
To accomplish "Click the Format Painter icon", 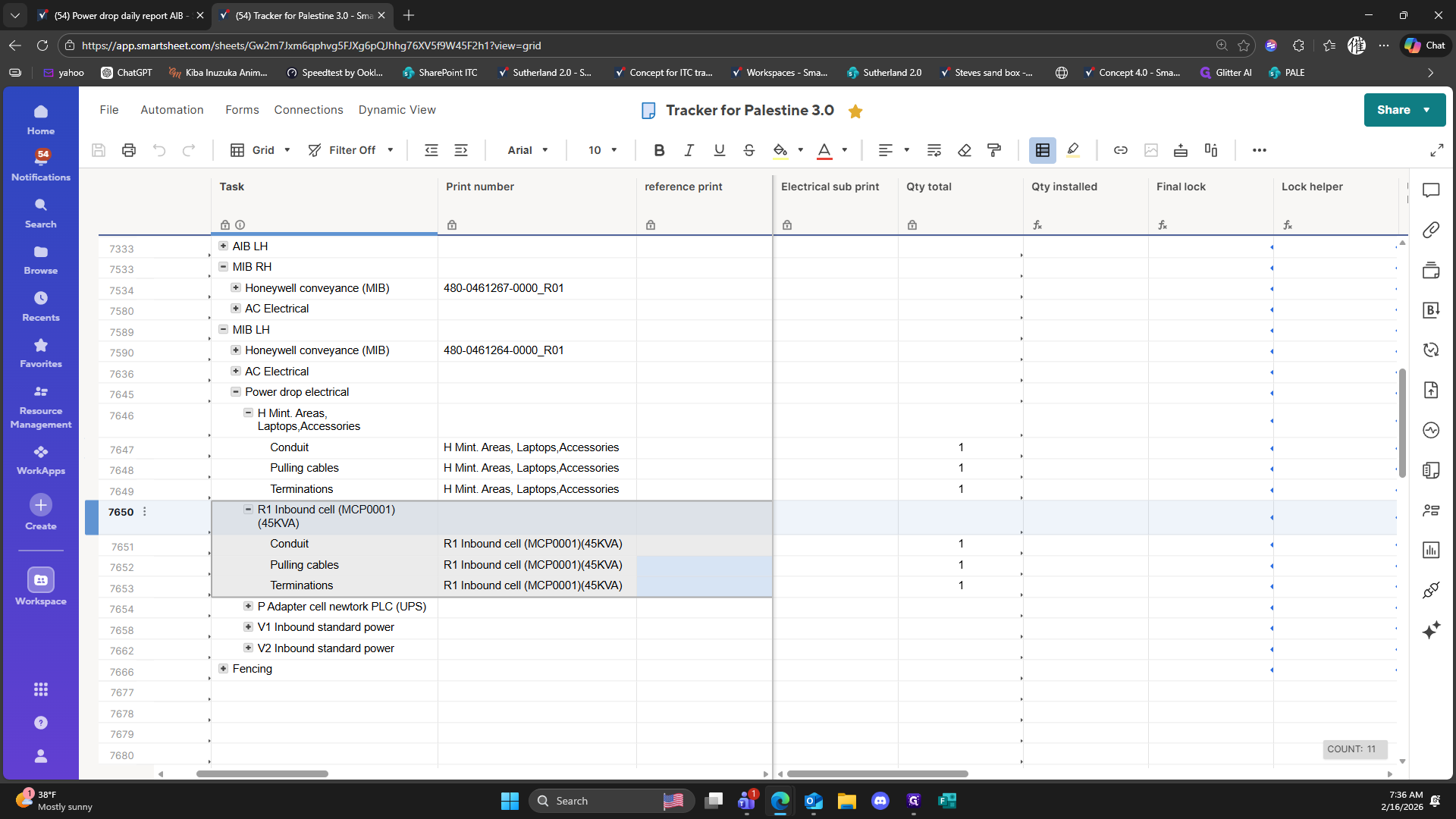I will tap(994, 150).
